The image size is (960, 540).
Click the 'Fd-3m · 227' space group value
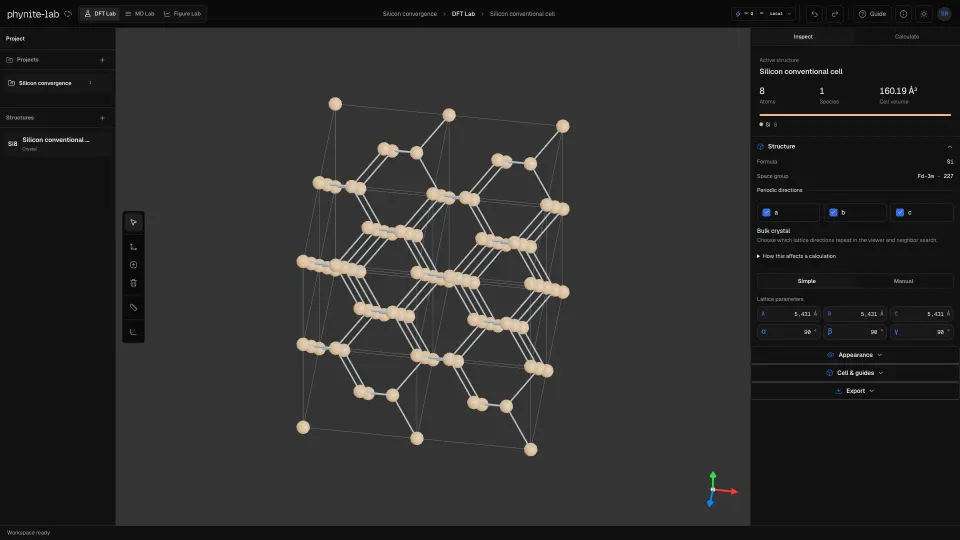point(935,176)
